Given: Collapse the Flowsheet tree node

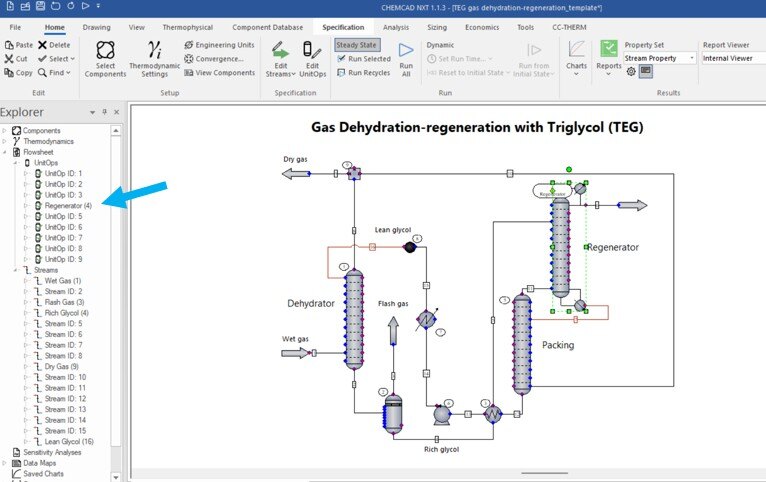Looking at the screenshot, I should pos(4,152).
